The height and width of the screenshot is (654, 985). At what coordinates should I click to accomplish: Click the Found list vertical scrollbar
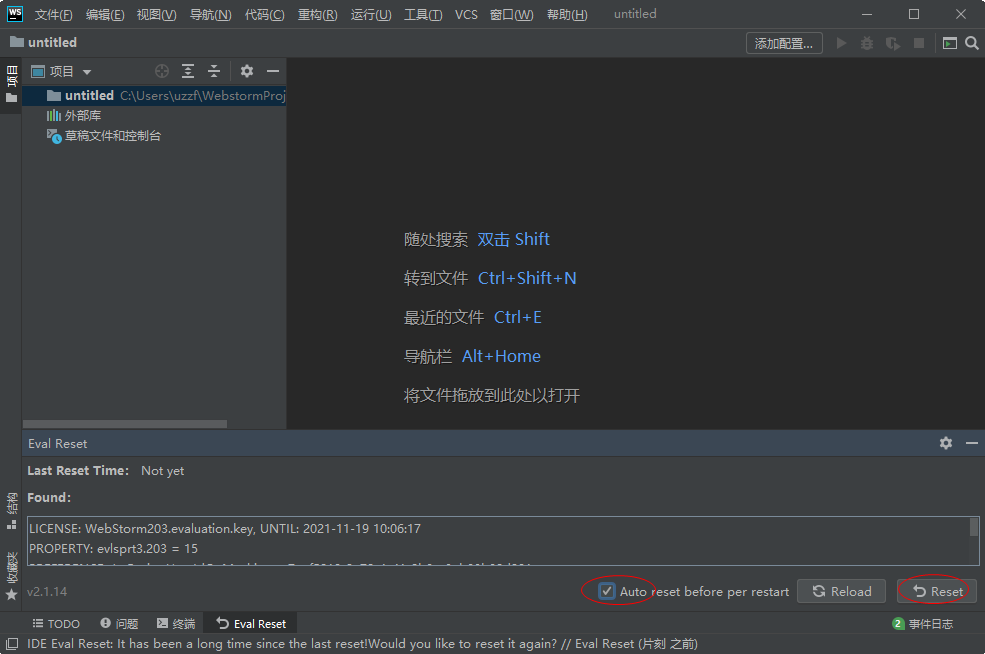974,527
